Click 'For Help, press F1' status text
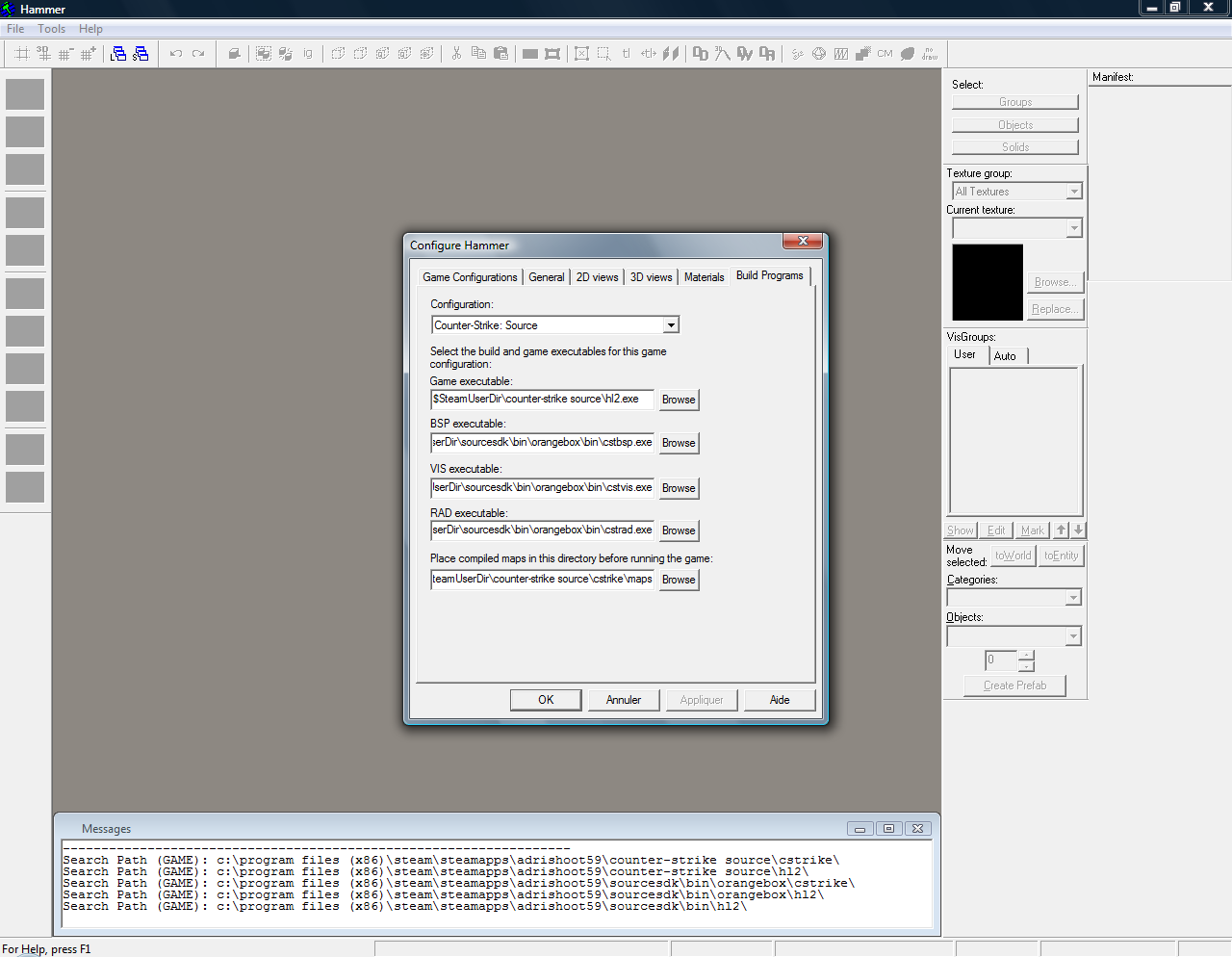Image resolution: width=1232 pixels, height=957 pixels. [46, 949]
